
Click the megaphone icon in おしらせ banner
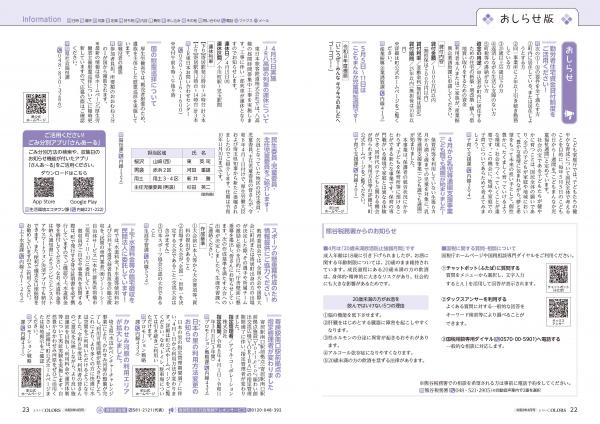click(569, 114)
